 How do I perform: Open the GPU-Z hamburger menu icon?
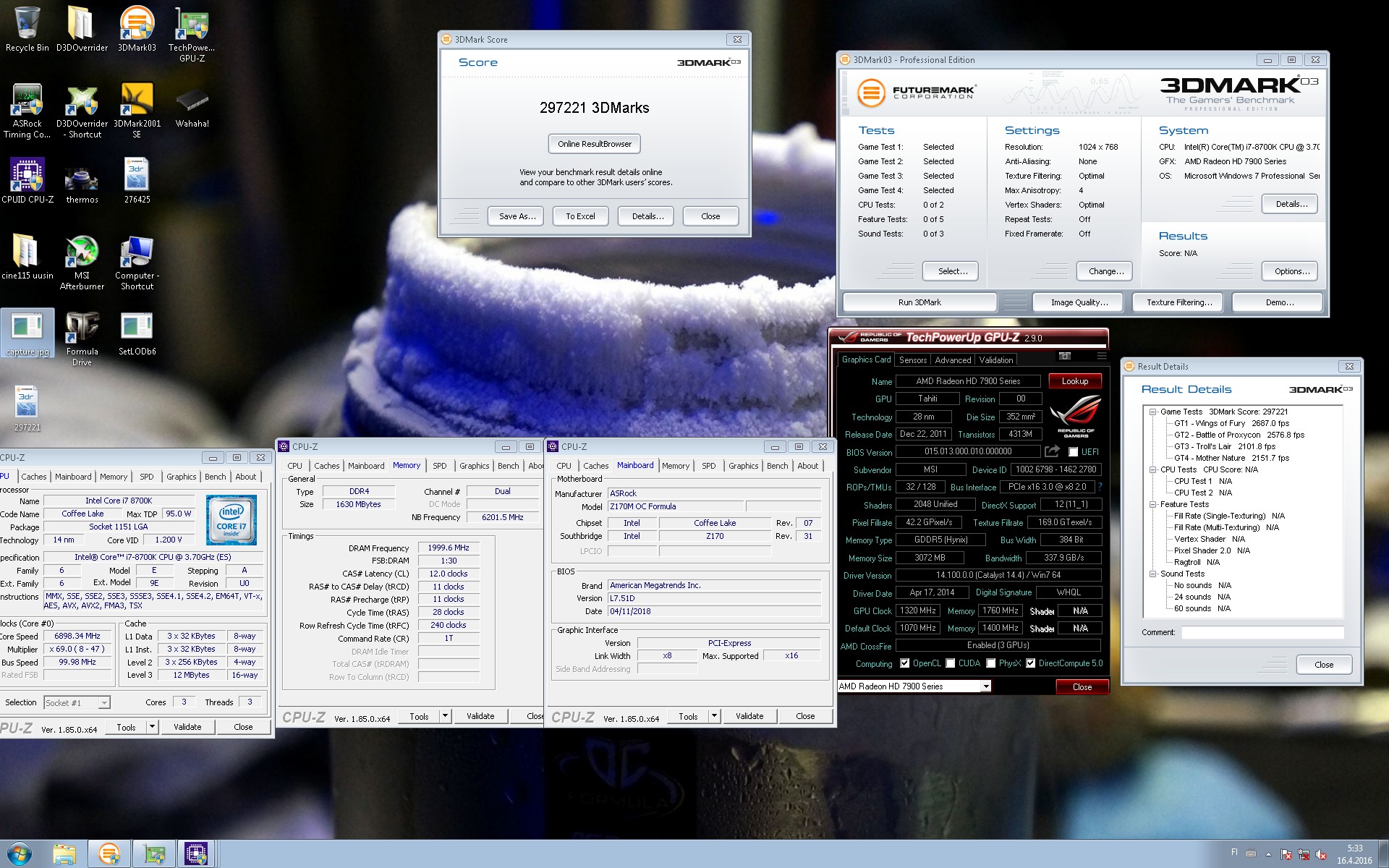coord(1101,356)
